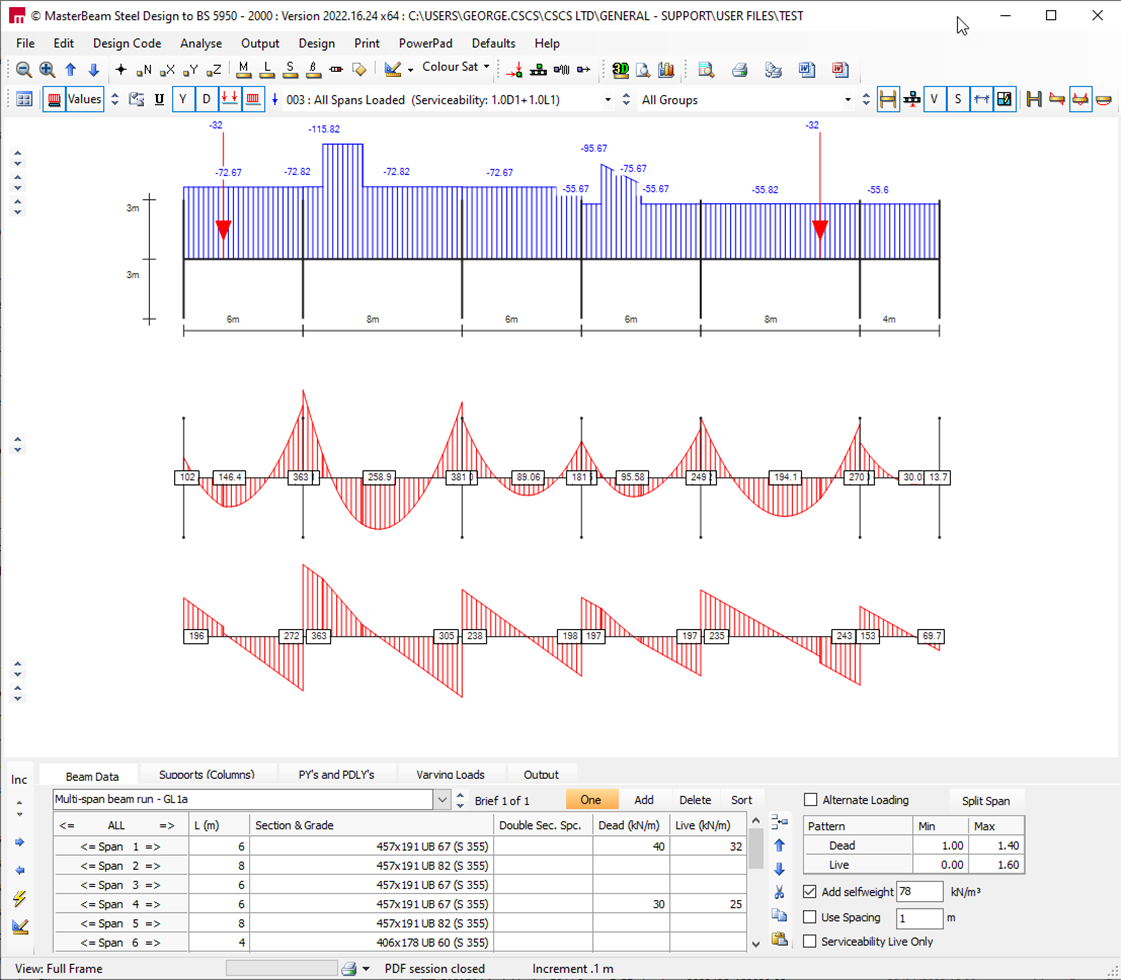Click the selfweight value input field
1121x980 pixels.
coord(919,891)
